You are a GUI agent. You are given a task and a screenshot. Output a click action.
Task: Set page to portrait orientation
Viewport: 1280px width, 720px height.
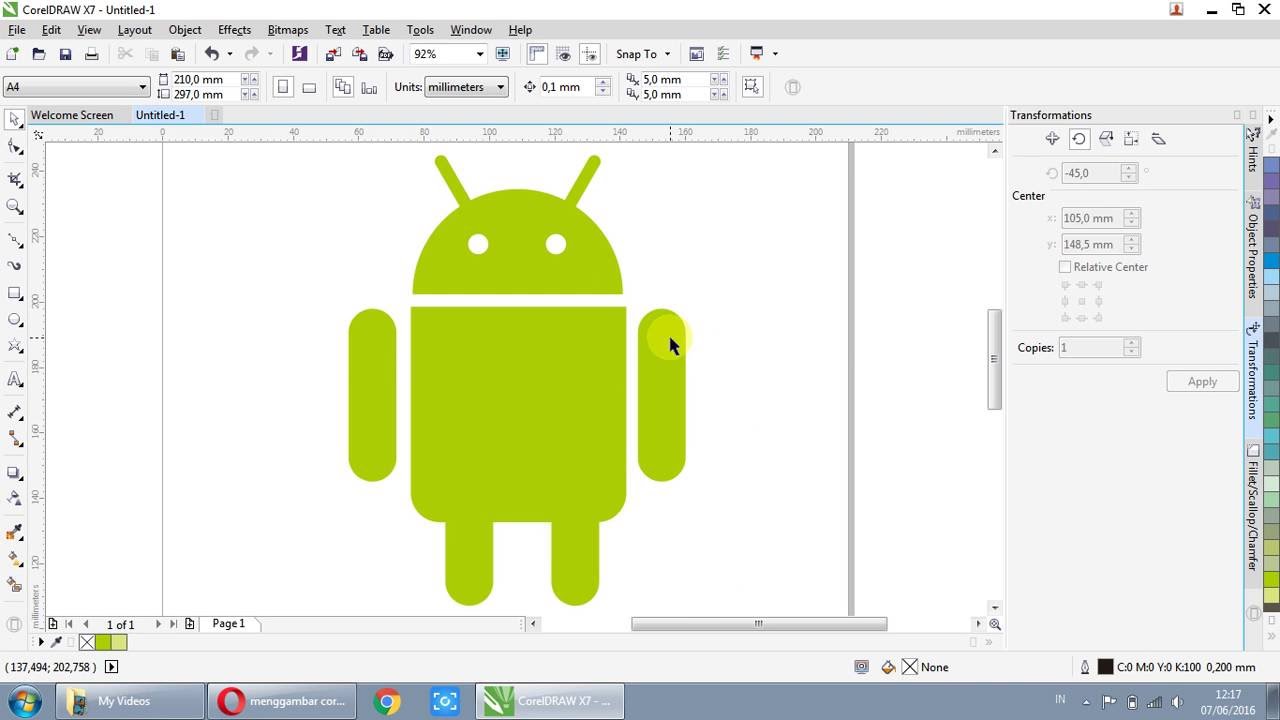283,87
